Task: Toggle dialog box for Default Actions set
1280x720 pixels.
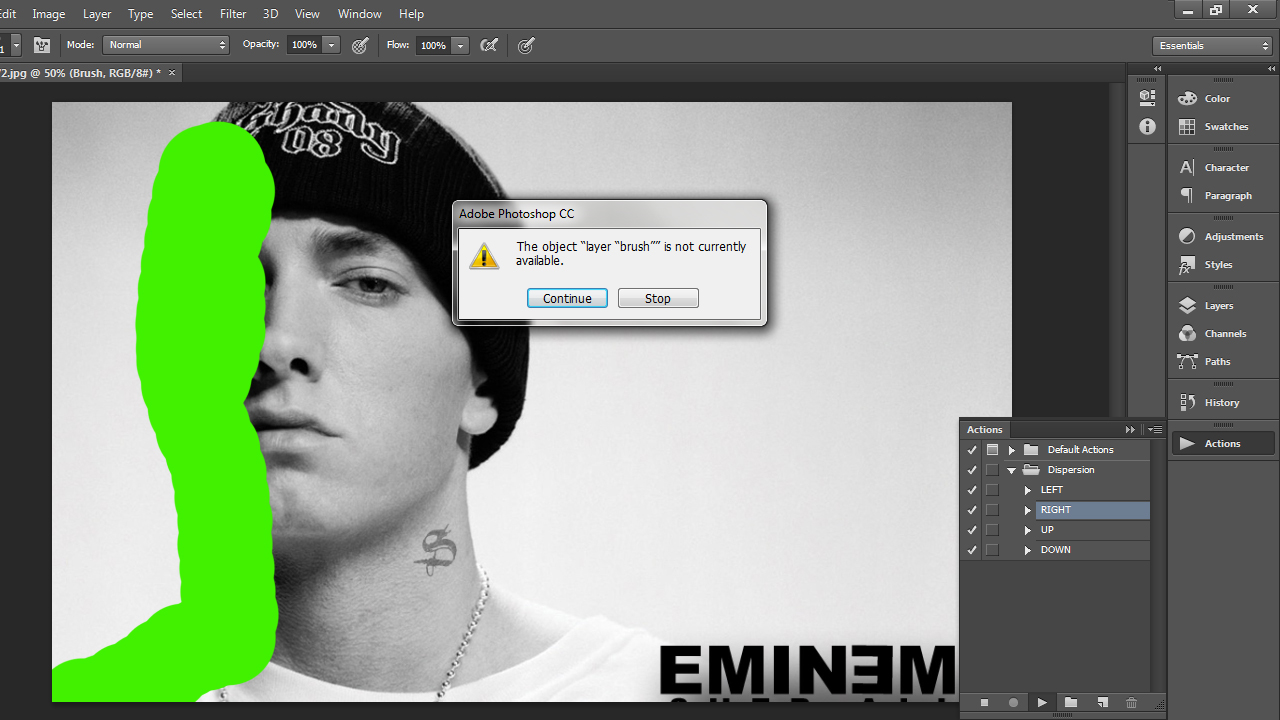Action: pos(992,450)
